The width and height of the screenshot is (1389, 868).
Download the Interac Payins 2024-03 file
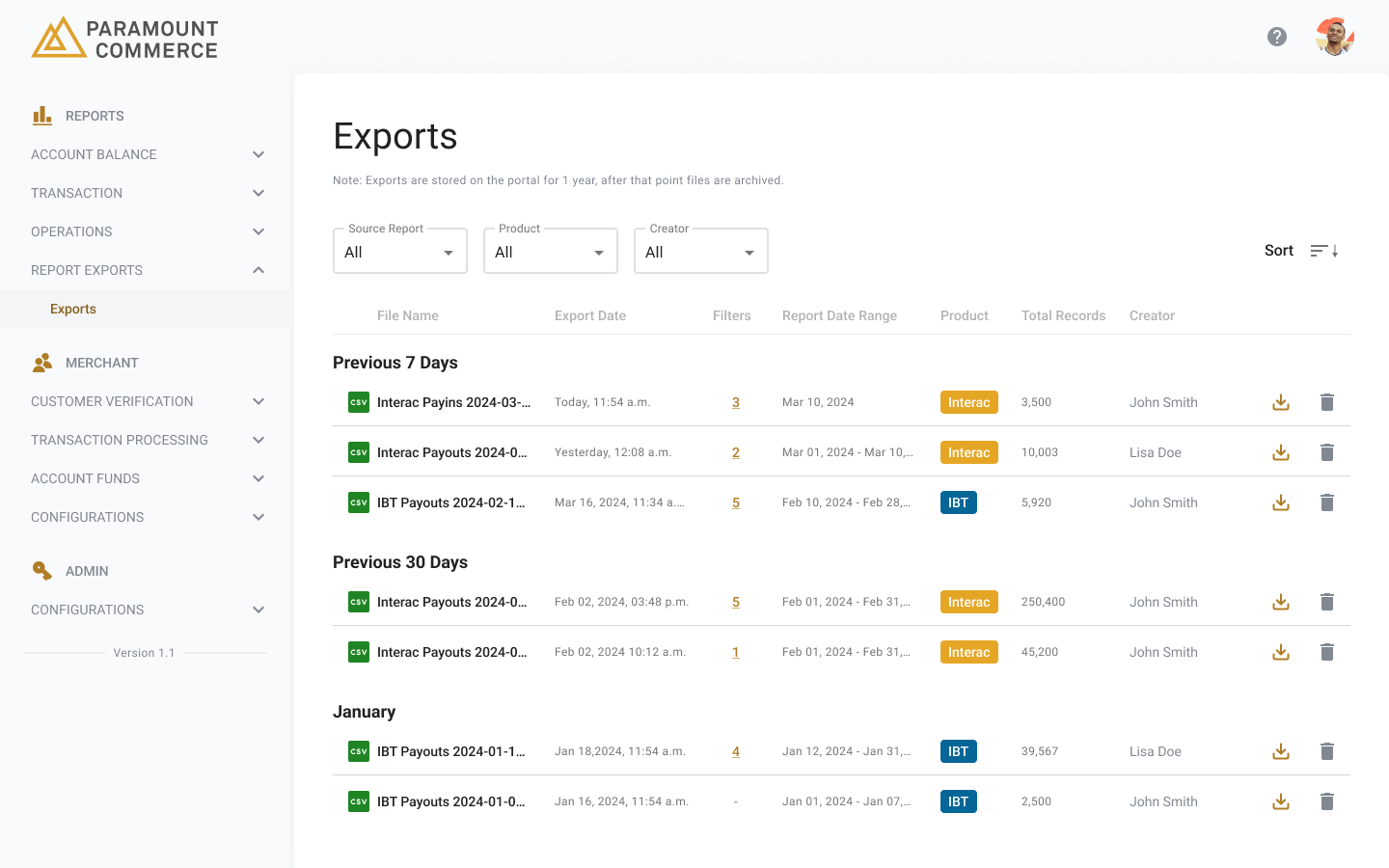coord(1280,401)
